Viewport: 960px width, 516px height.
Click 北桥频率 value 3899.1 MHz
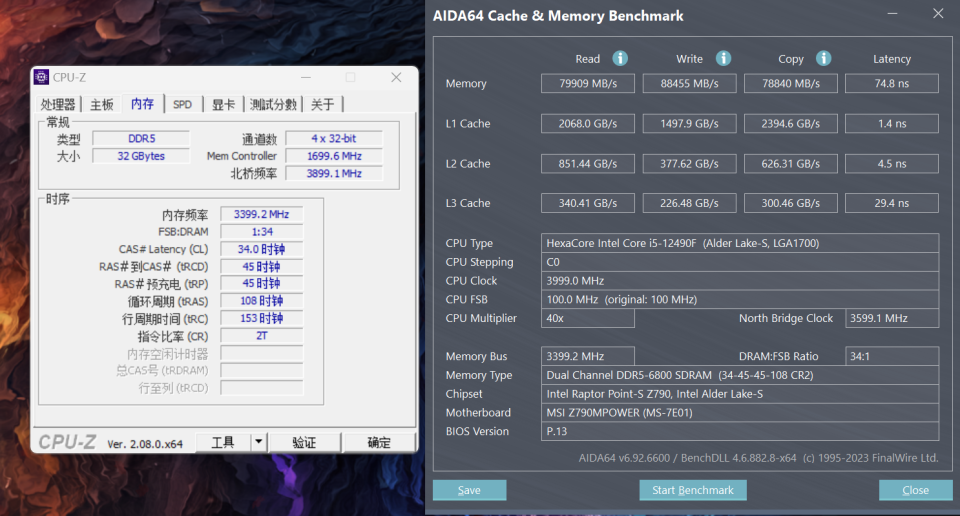(x=334, y=173)
